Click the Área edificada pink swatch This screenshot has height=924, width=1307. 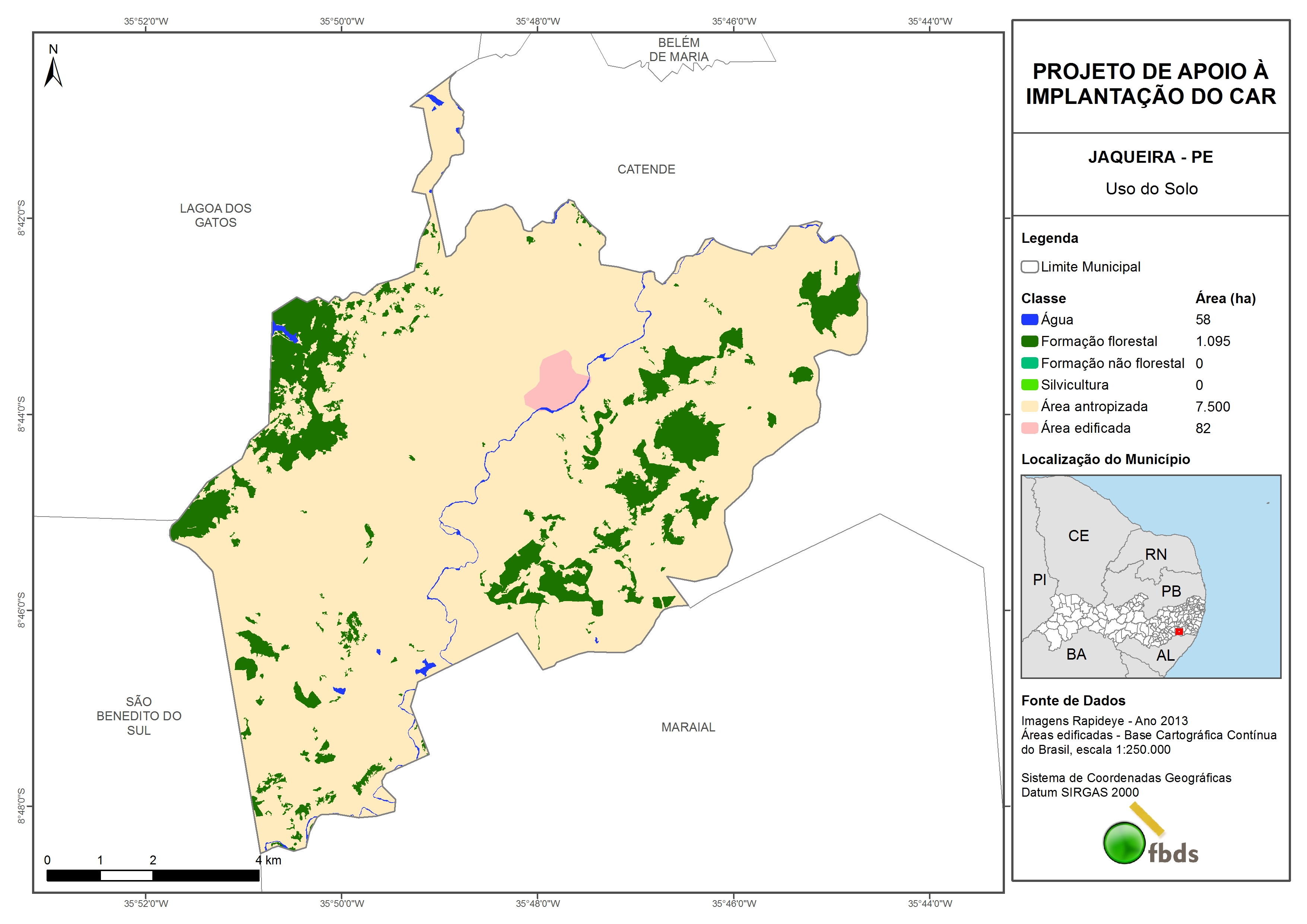tap(1029, 428)
